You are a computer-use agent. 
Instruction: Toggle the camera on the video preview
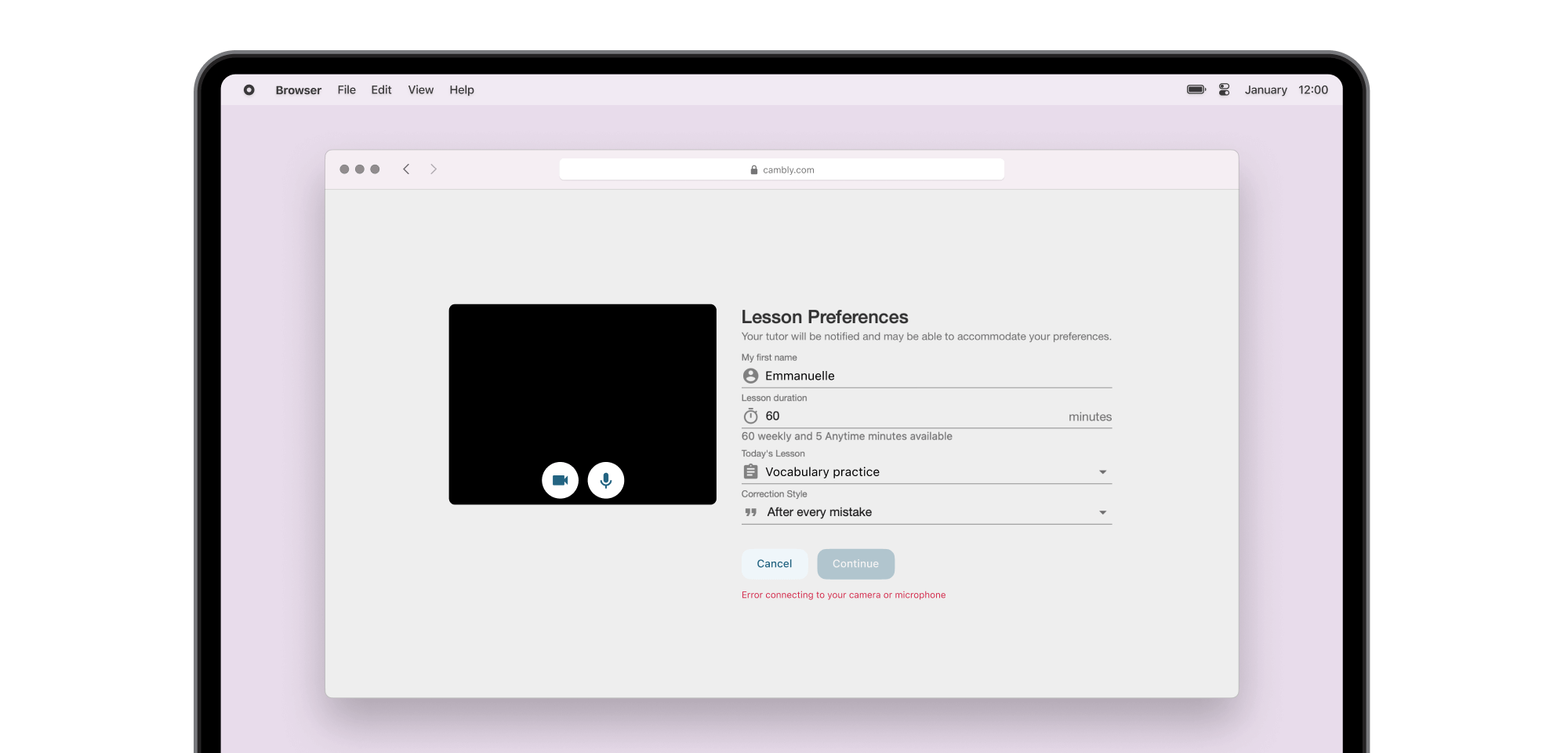coord(560,480)
